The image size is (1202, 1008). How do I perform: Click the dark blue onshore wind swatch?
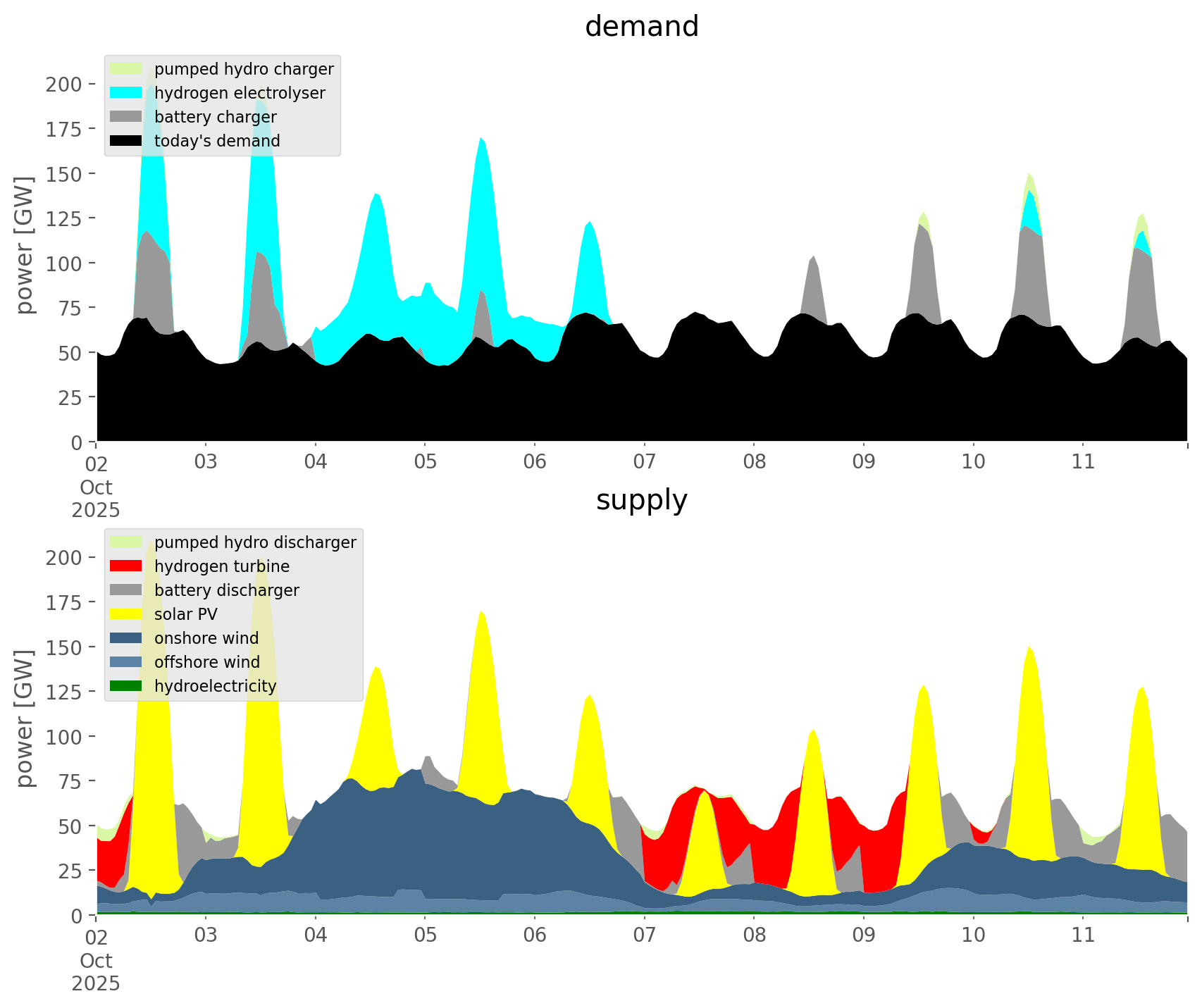126,638
